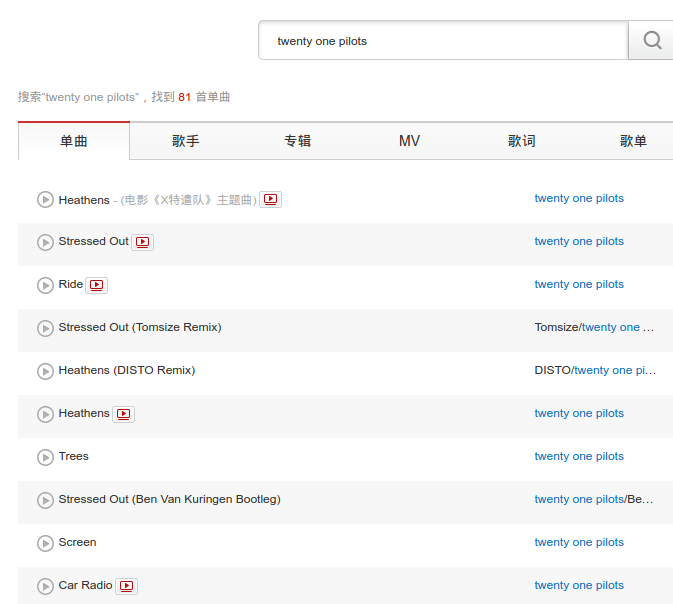
Task: Open Stressed Out song title
Action: click(x=94, y=241)
